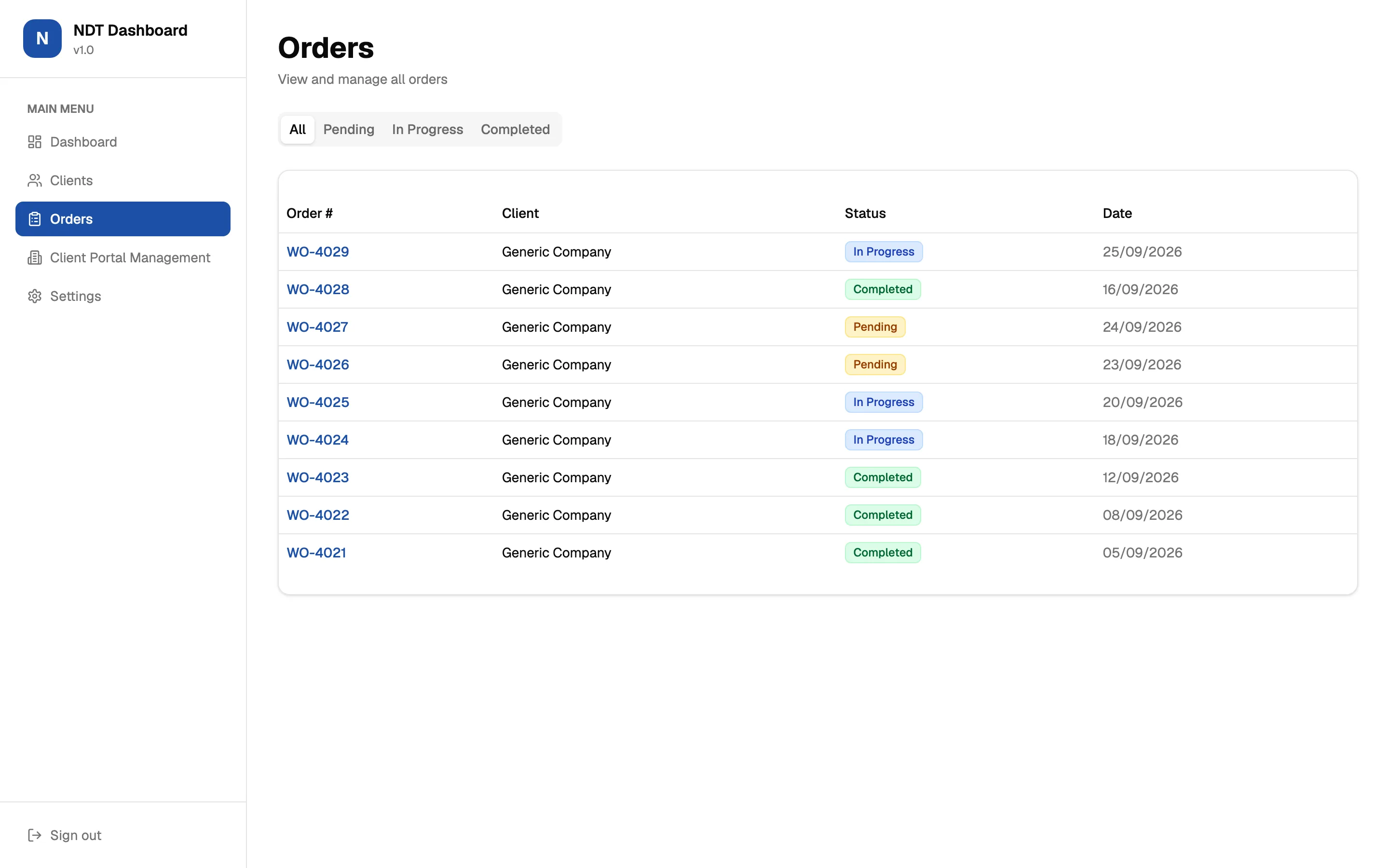Open the Settings menu entry
Image resolution: width=1389 pixels, height=868 pixels.
tap(123, 296)
